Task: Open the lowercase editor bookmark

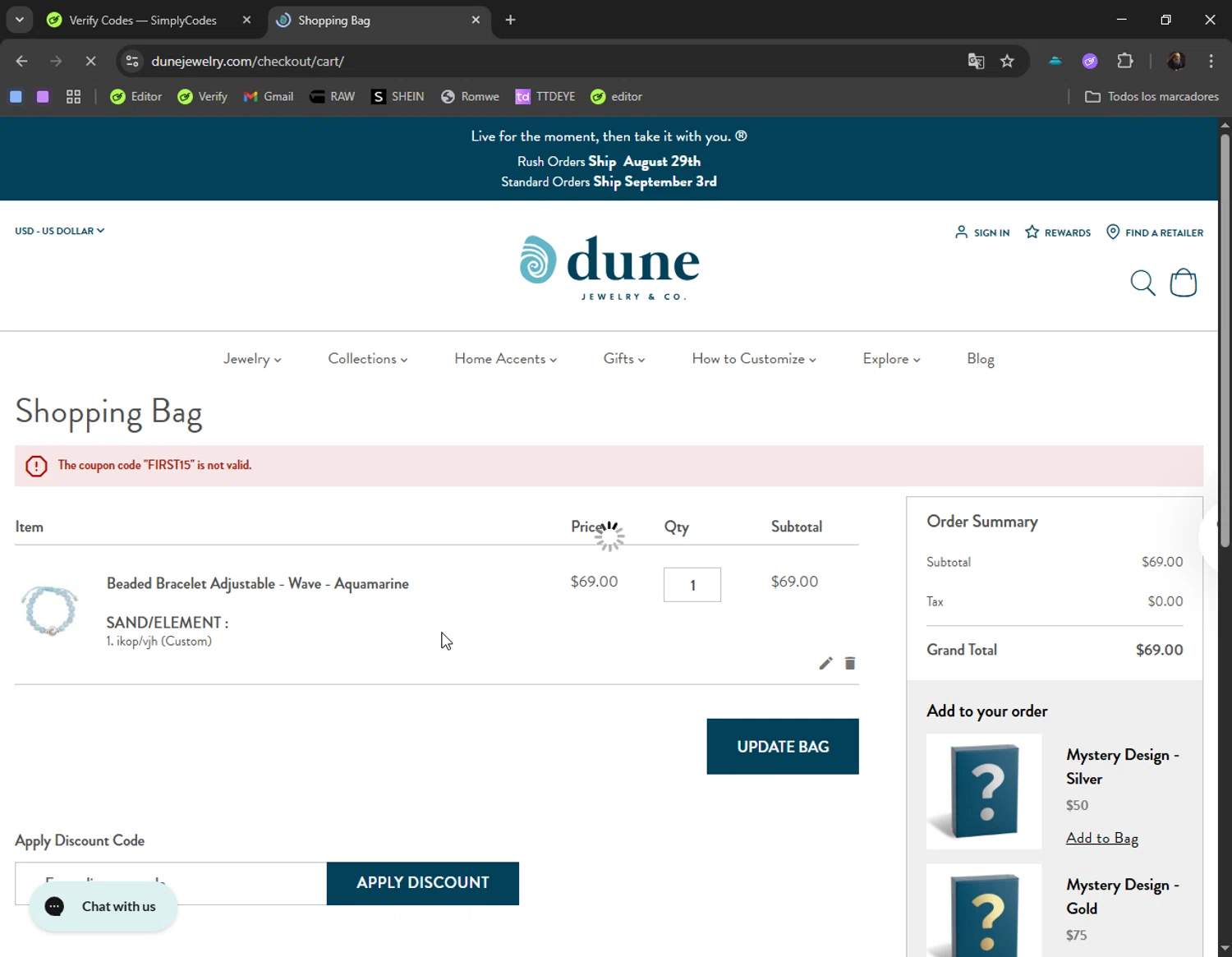Action: click(617, 96)
